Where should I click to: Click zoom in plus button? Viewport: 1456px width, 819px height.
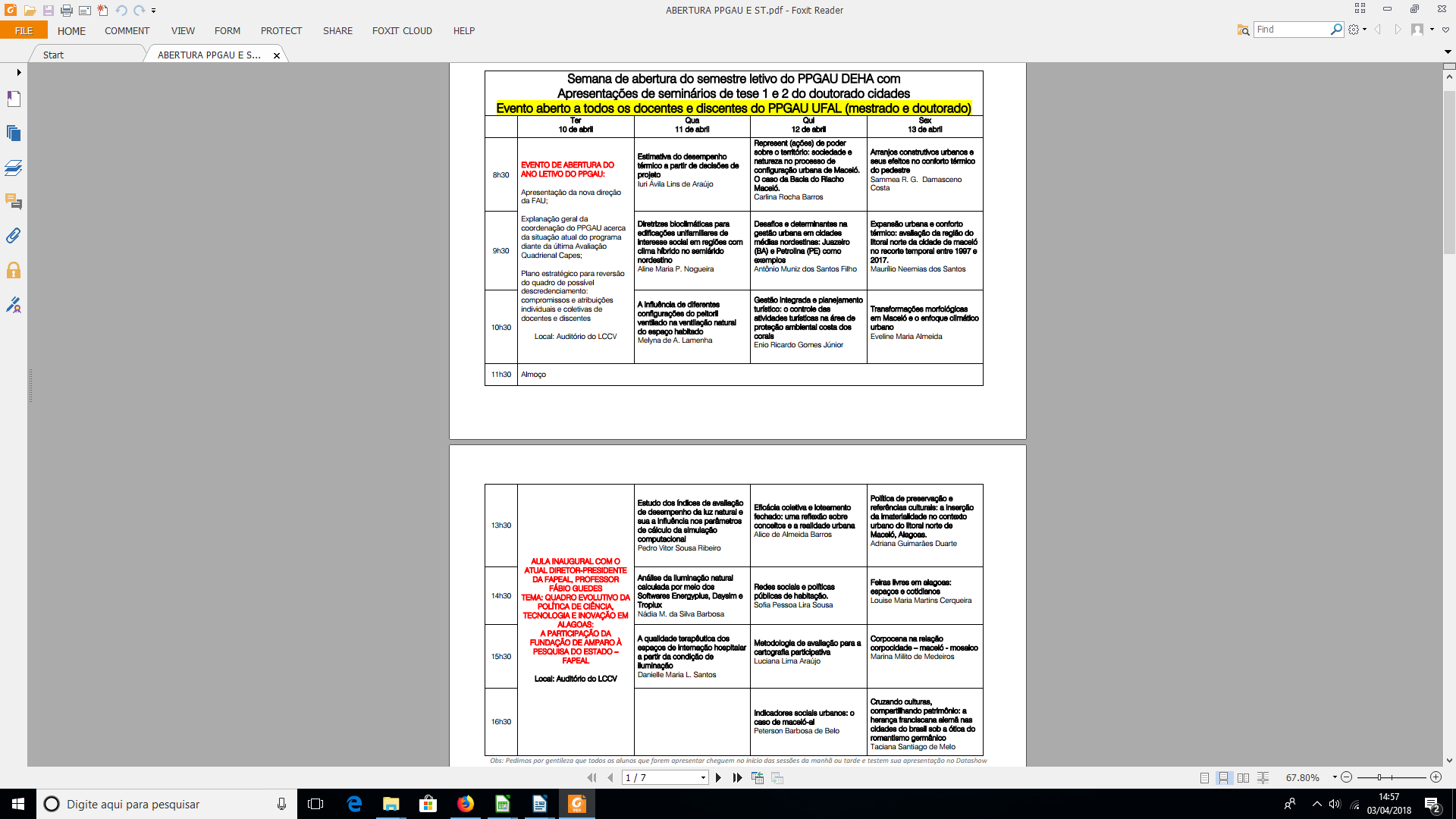[x=1436, y=777]
